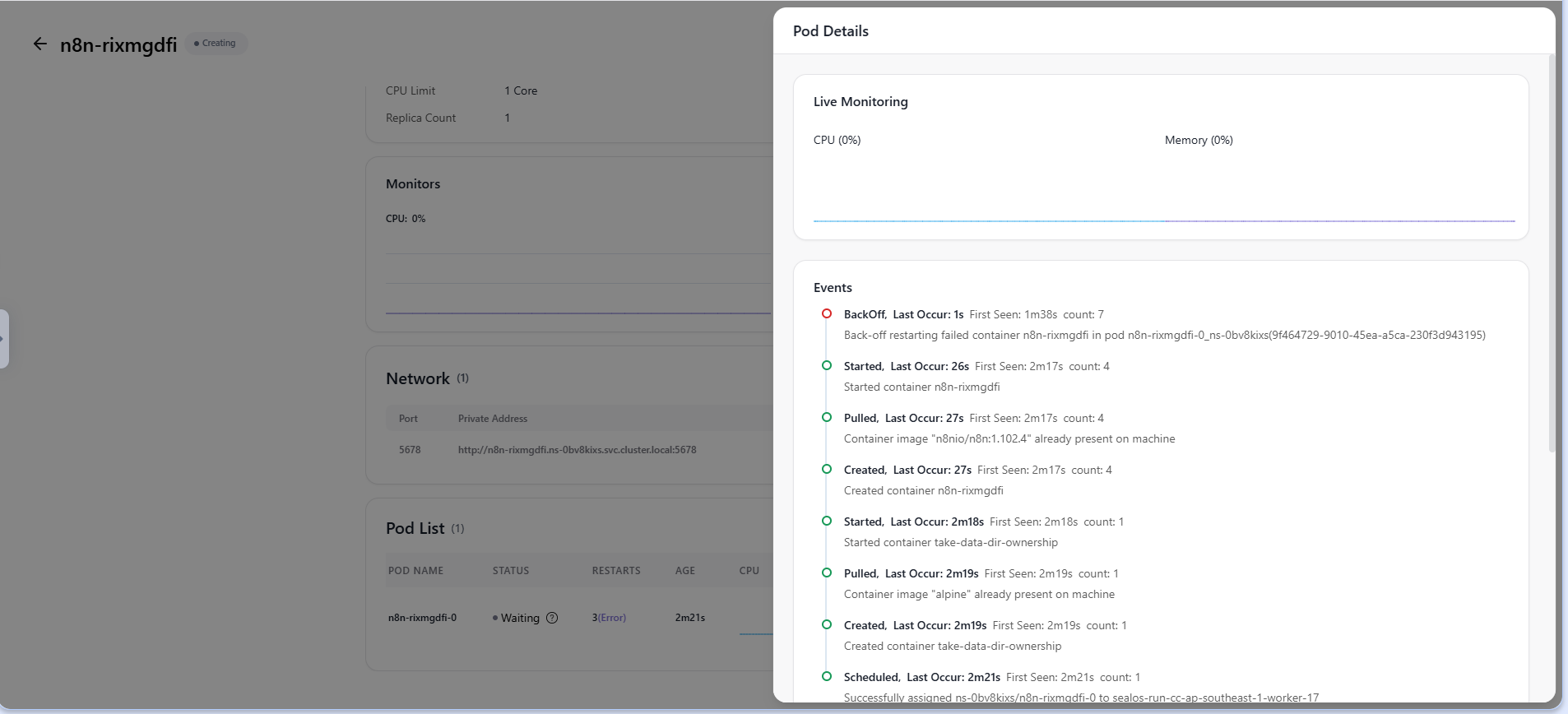Click the Network section heading
This screenshot has width=1568, height=714.
pyautogui.click(x=418, y=379)
